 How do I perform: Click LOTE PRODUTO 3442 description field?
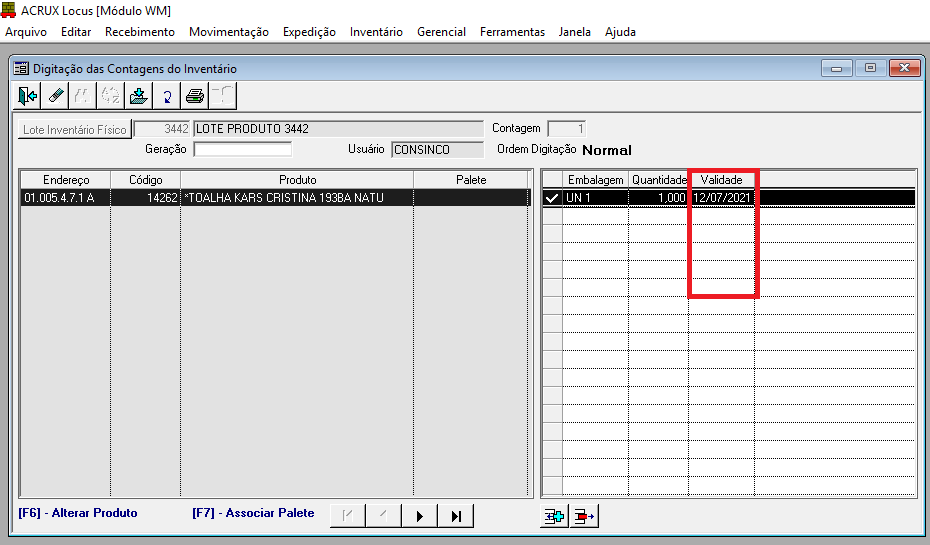coord(338,129)
